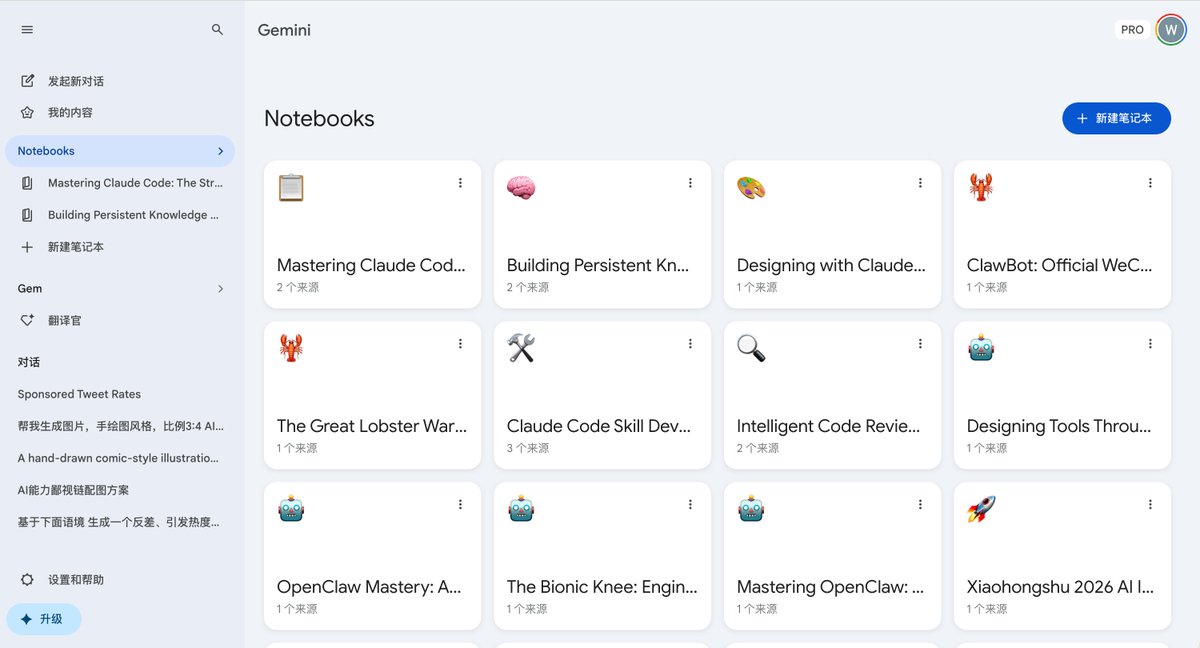Open more options for Mastering Claude Code card
The height and width of the screenshot is (648, 1200).
460,183
